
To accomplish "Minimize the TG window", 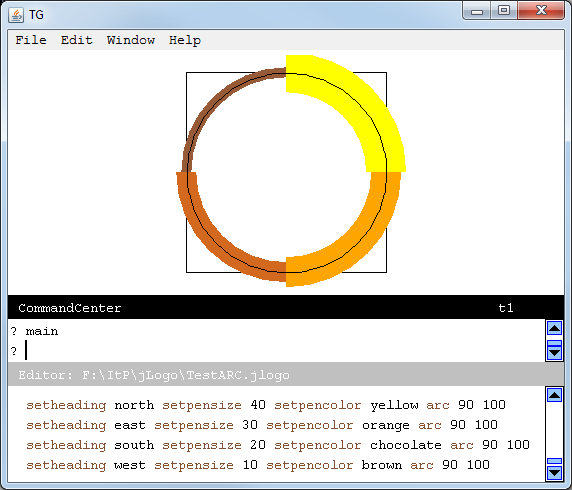I will point(476,10).
